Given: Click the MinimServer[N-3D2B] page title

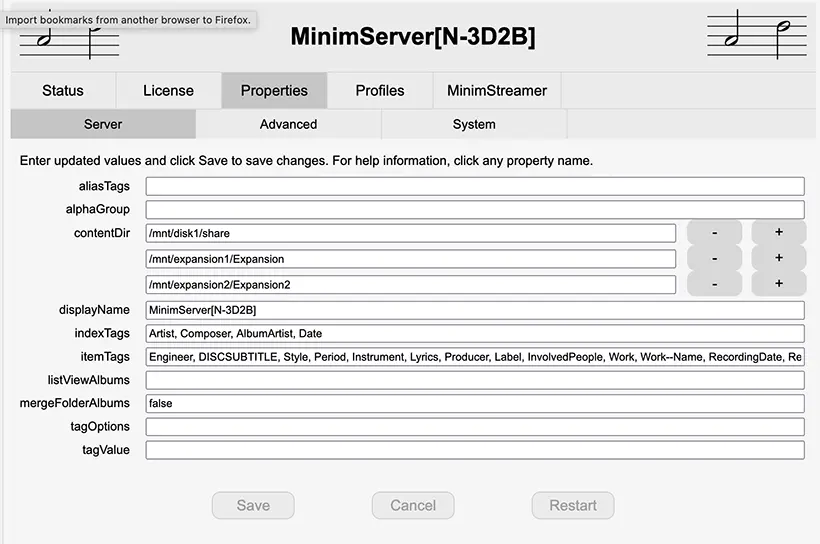Looking at the screenshot, I should tap(413, 37).
